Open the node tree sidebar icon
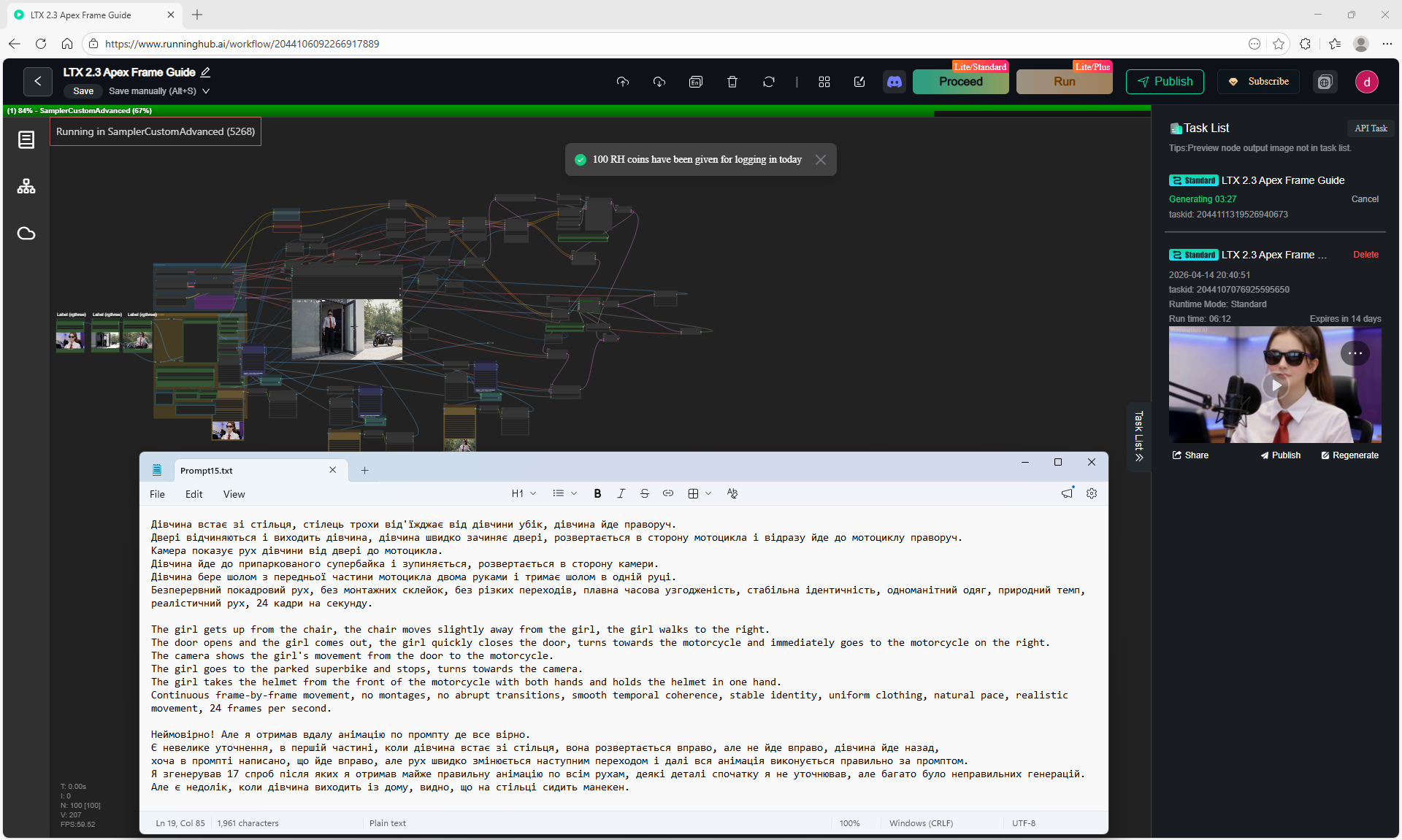The image size is (1402, 840). click(x=26, y=187)
